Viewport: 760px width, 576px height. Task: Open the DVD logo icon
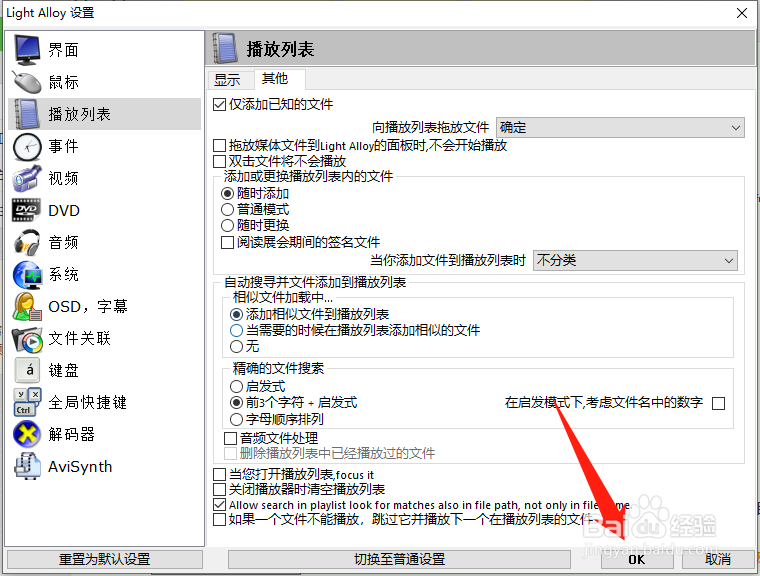tap(27, 210)
